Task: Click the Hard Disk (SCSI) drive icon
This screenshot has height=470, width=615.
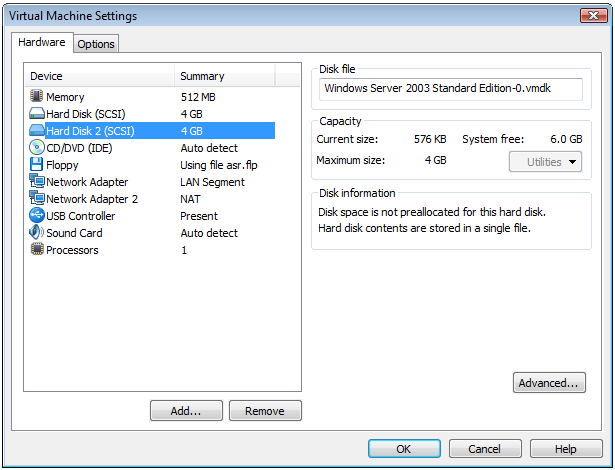Action: coord(36,113)
